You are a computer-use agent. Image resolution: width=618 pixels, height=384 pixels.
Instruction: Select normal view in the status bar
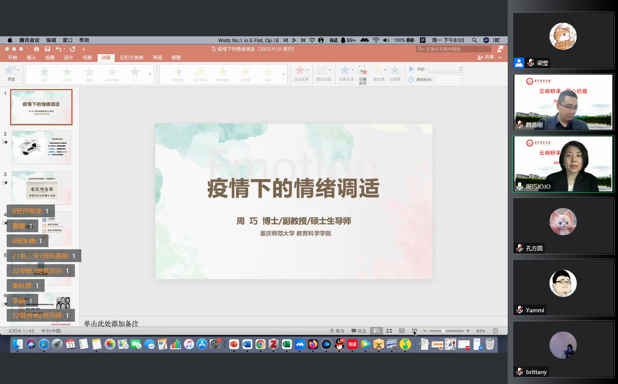[x=376, y=331]
